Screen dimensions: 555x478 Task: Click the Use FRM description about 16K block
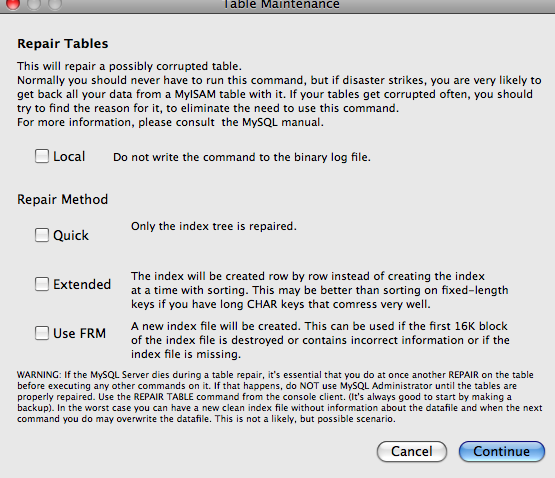tap(320, 340)
